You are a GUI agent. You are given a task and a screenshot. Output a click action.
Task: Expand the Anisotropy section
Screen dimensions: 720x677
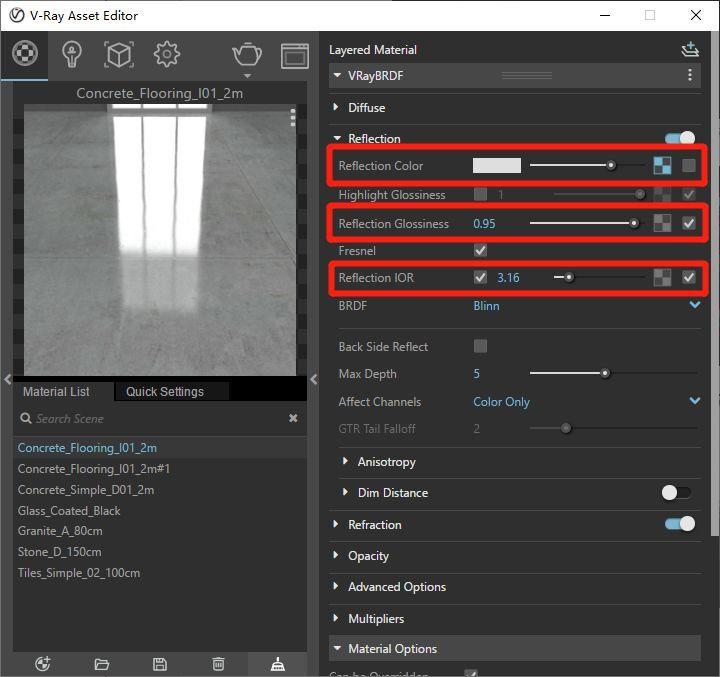click(x=345, y=461)
